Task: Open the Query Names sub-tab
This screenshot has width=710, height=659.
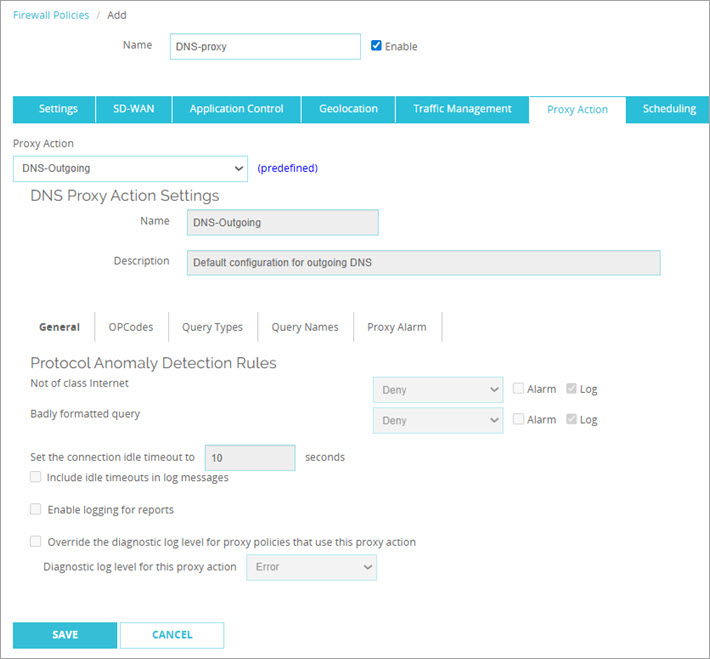Action: tap(305, 327)
